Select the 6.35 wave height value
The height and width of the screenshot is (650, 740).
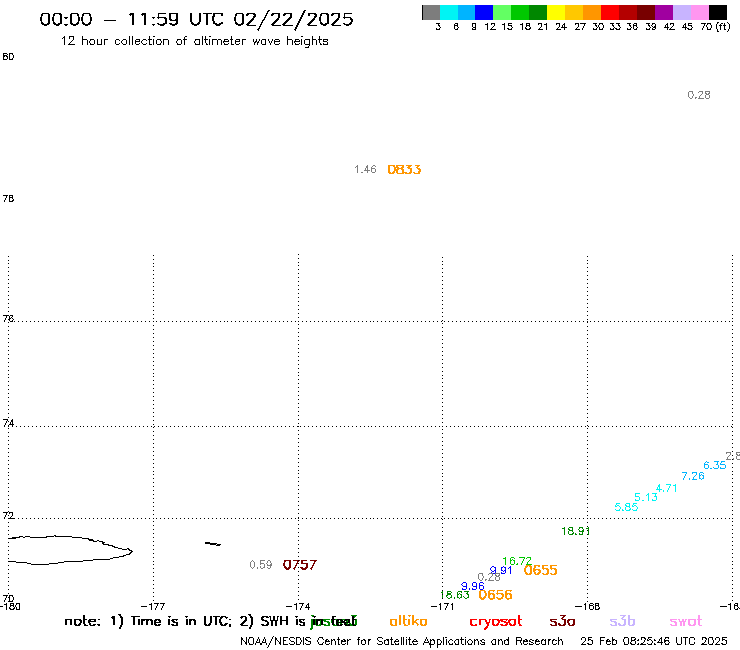715,465
